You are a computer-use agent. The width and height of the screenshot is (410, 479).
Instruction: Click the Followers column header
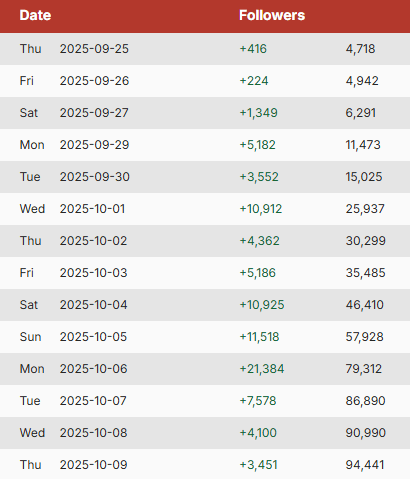click(272, 15)
